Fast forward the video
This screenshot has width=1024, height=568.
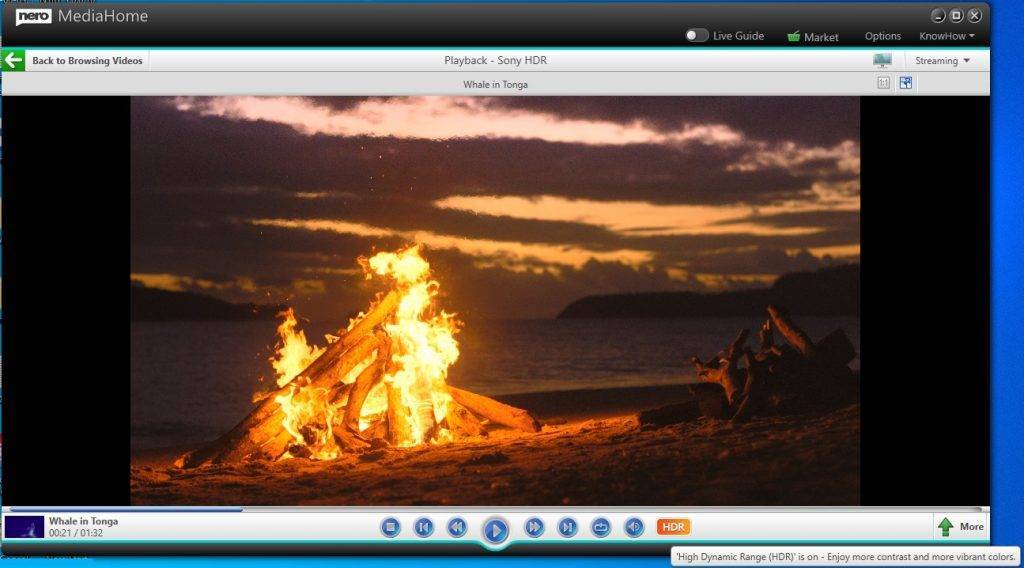click(x=534, y=527)
